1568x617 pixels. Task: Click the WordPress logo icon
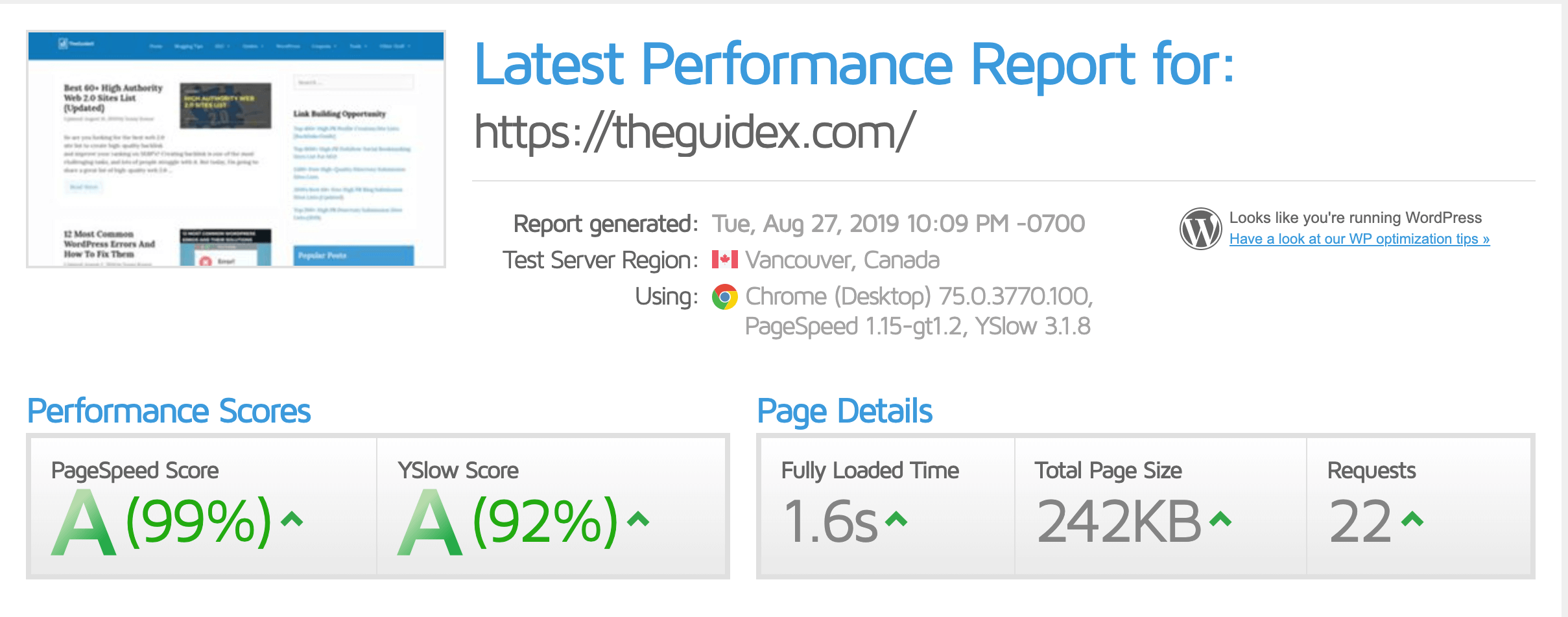point(1200,229)
